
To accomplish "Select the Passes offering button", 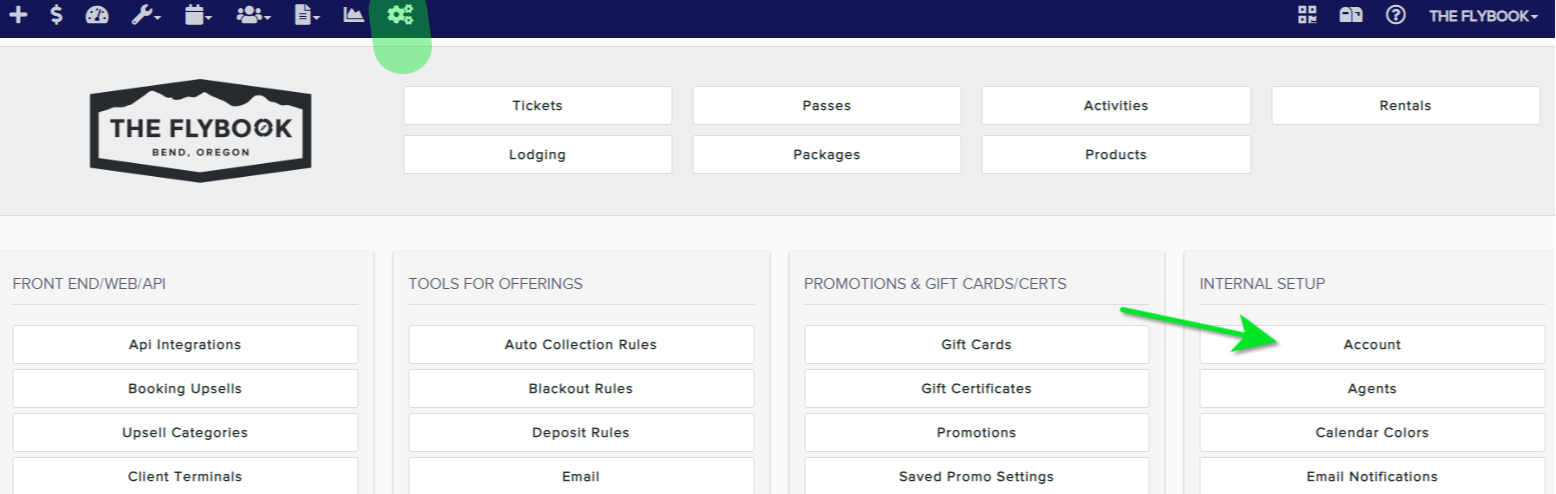I will [x=827, y=105].
